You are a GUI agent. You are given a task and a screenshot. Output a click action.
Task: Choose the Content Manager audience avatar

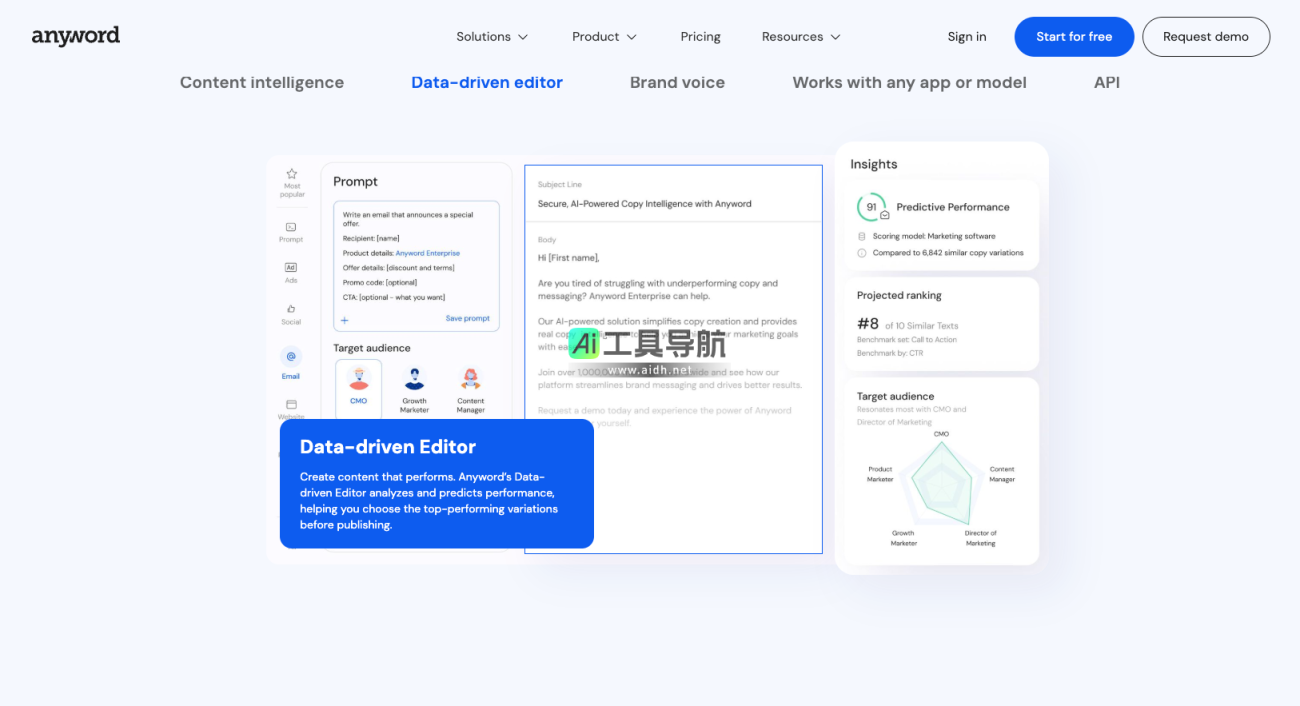point(470,379)
